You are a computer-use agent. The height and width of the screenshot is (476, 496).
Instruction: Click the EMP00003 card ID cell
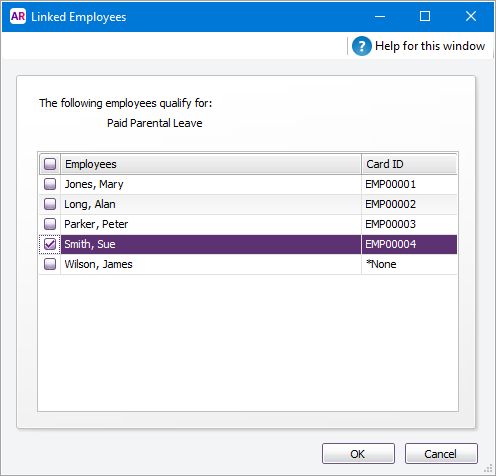409,224
